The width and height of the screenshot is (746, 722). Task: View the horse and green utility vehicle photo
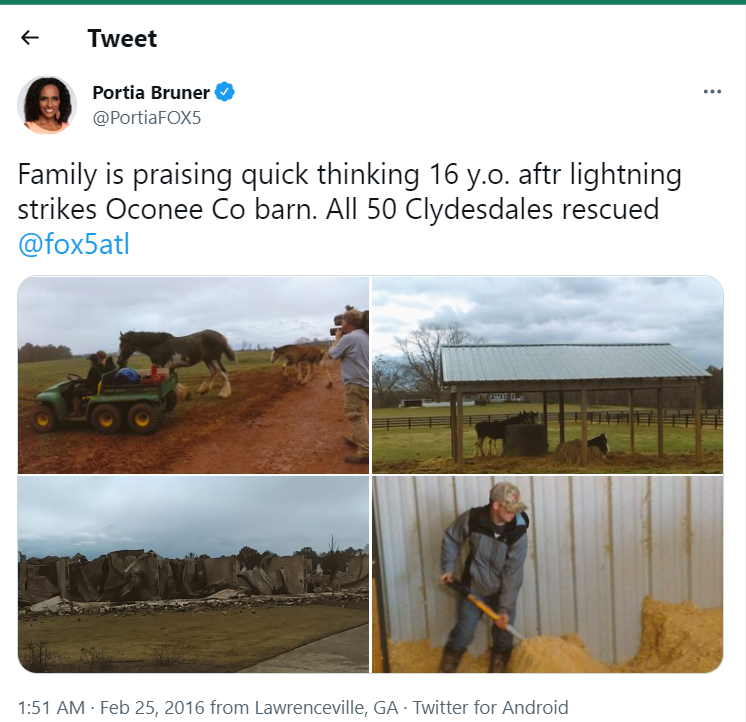click(193, 375)
